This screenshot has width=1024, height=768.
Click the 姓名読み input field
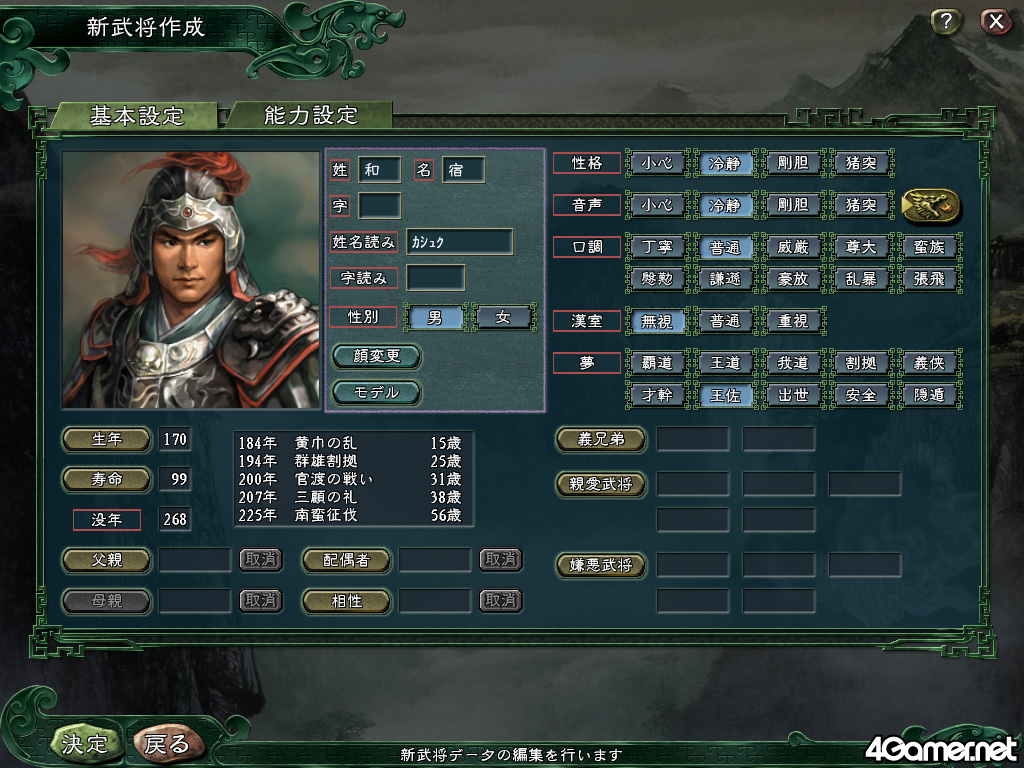pos(460,242)
